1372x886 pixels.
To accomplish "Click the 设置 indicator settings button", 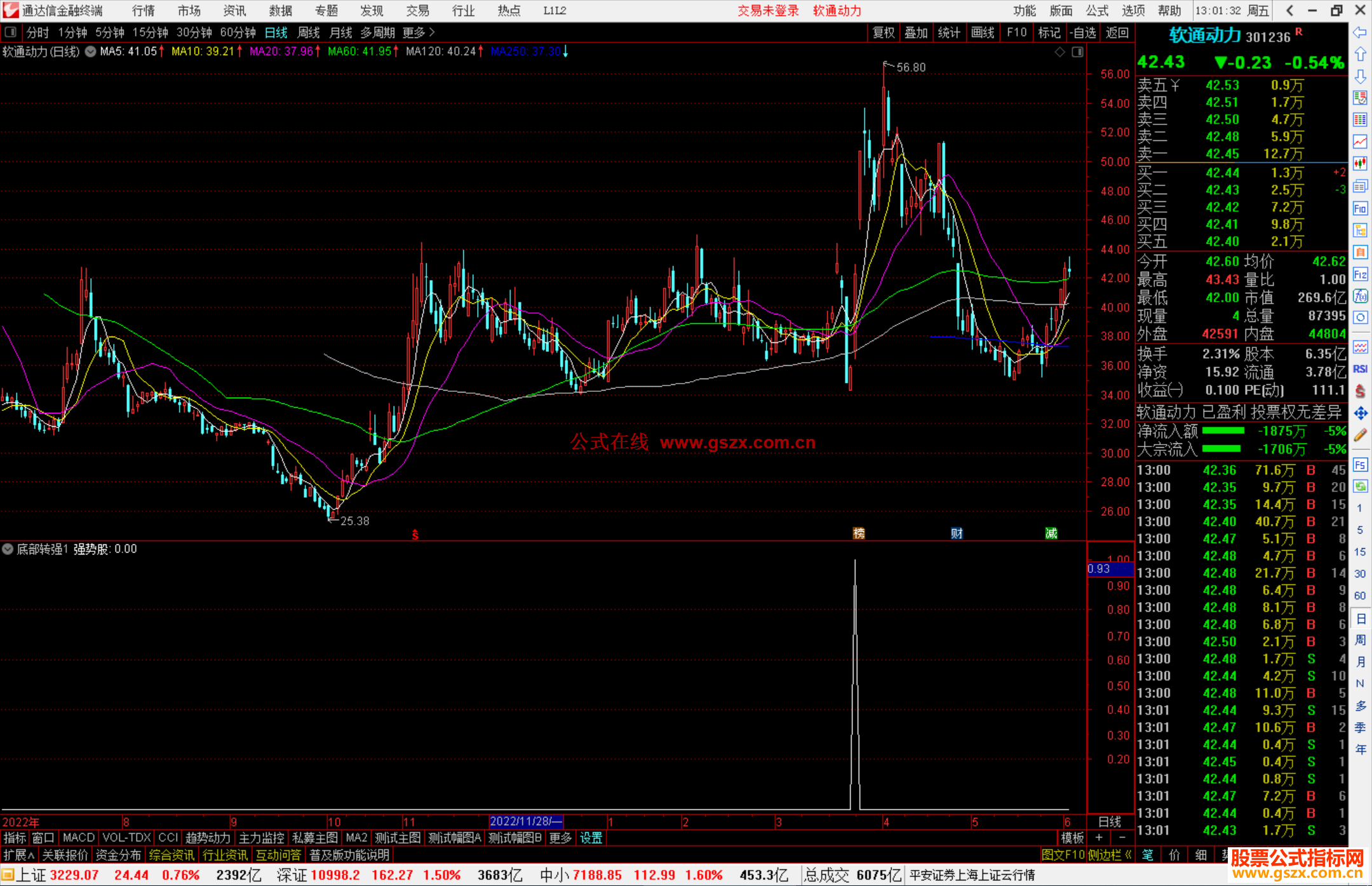I will click(x=591, y=838).
